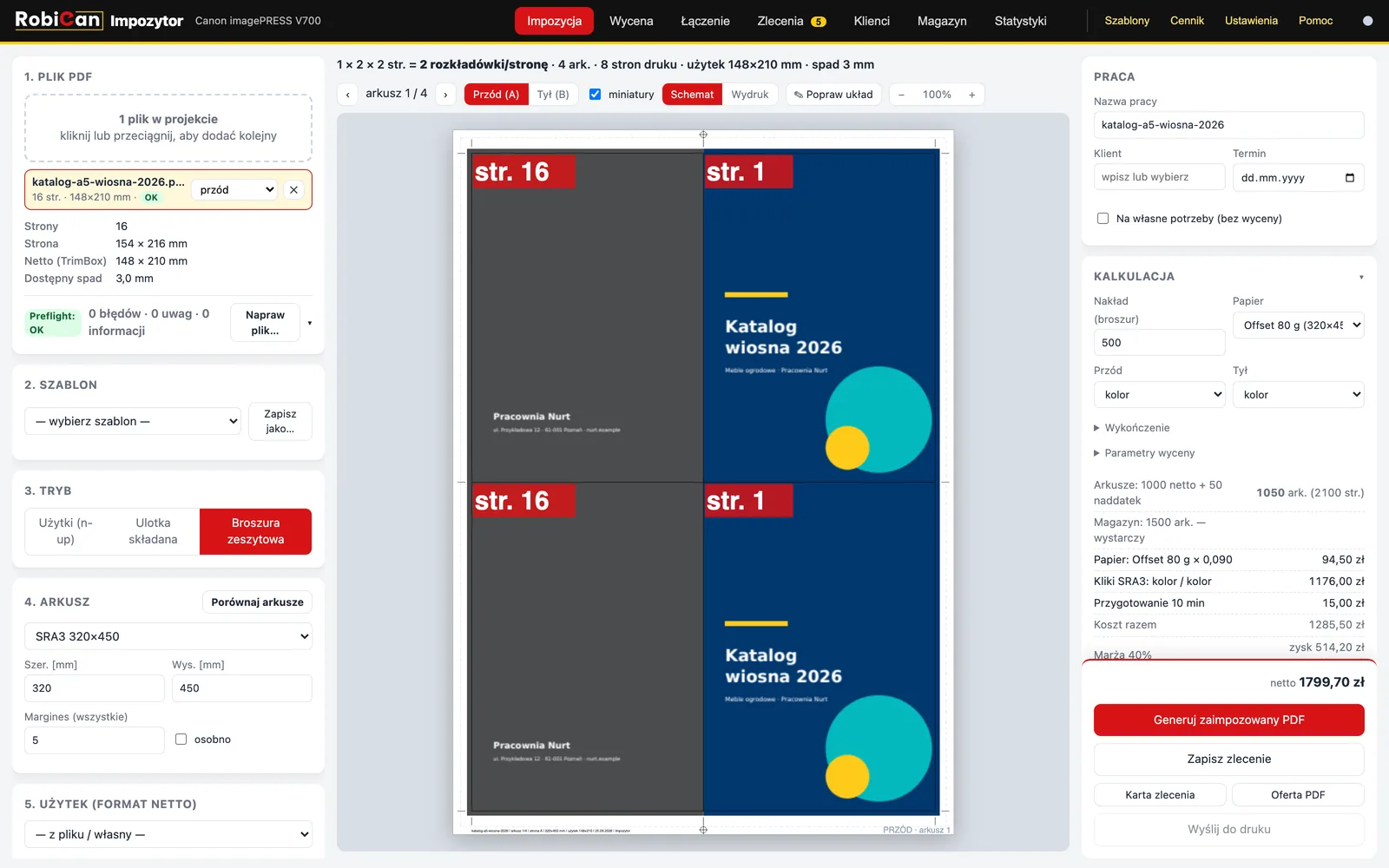
Task: Expand Wykończenie section
Action: click(1132, 428)
